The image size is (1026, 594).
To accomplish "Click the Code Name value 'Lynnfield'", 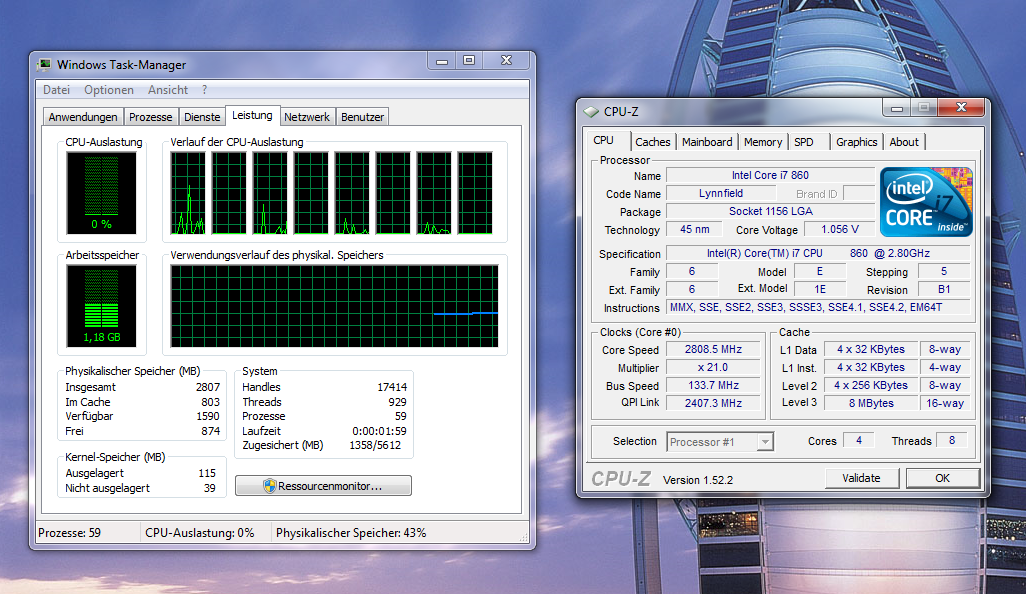I will pyautogui.click(x=720, y=194).
